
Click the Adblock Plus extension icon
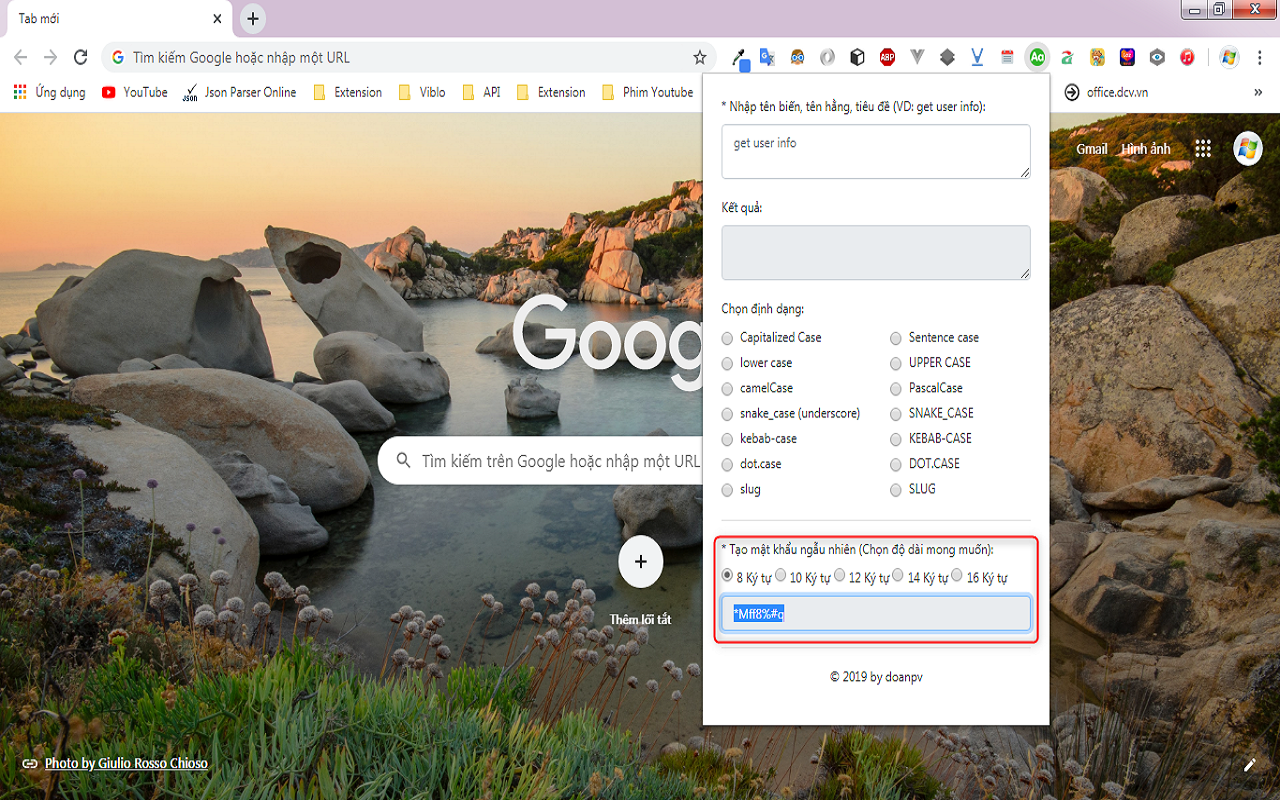click(887, 58)
